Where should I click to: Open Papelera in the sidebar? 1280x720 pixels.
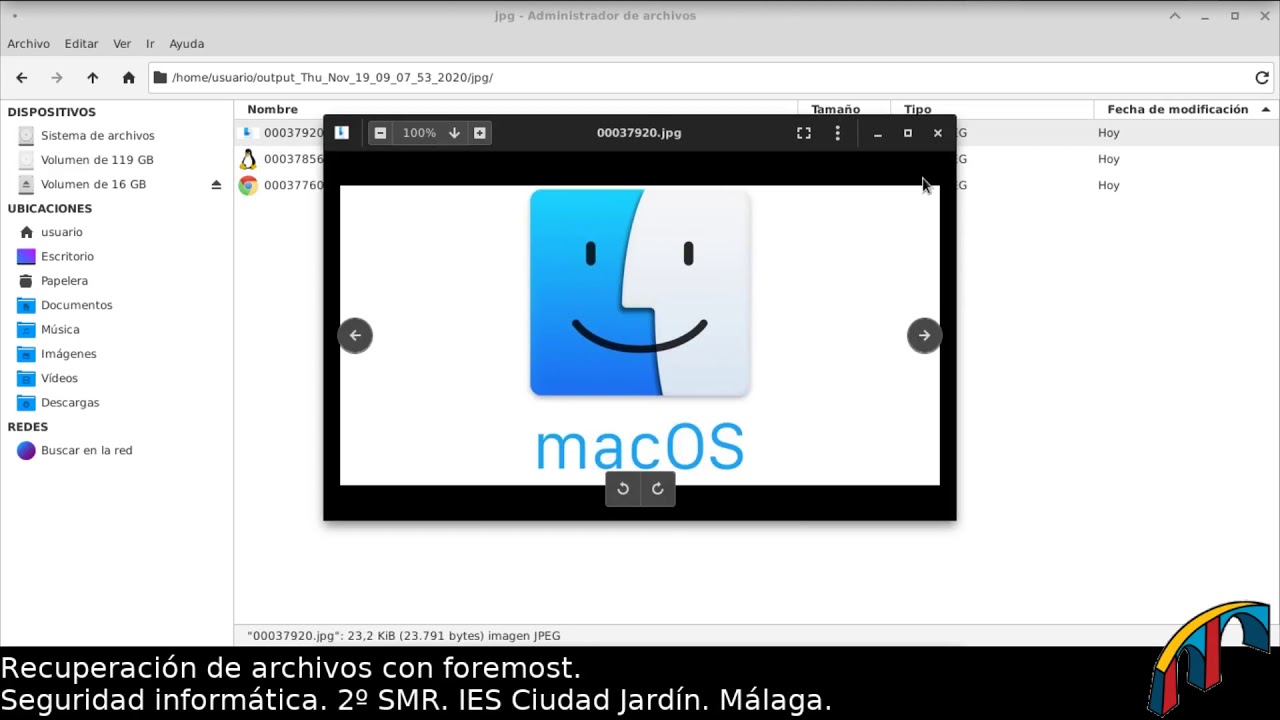point(64,281)
